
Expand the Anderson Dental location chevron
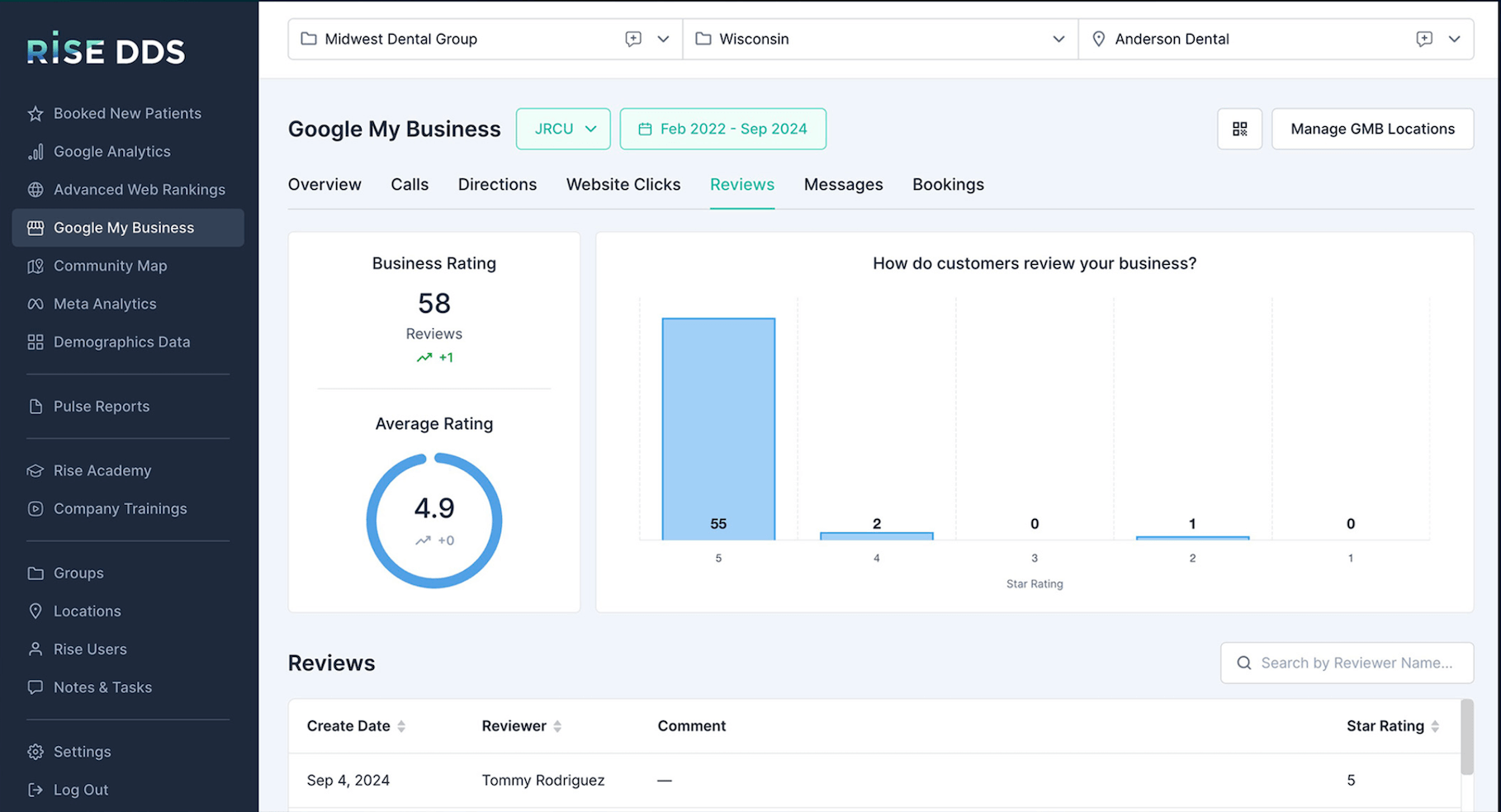[x=1455, y=39]
